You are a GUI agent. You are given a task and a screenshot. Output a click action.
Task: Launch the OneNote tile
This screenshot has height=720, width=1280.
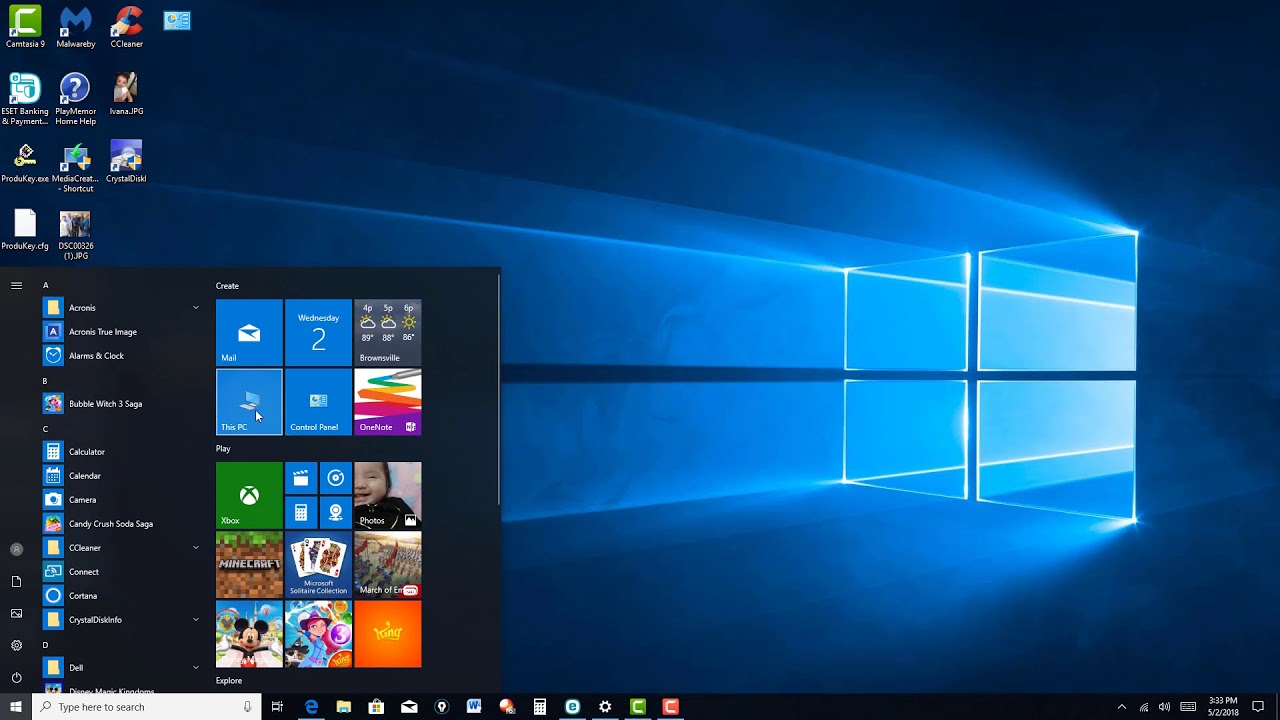[388, 402]
